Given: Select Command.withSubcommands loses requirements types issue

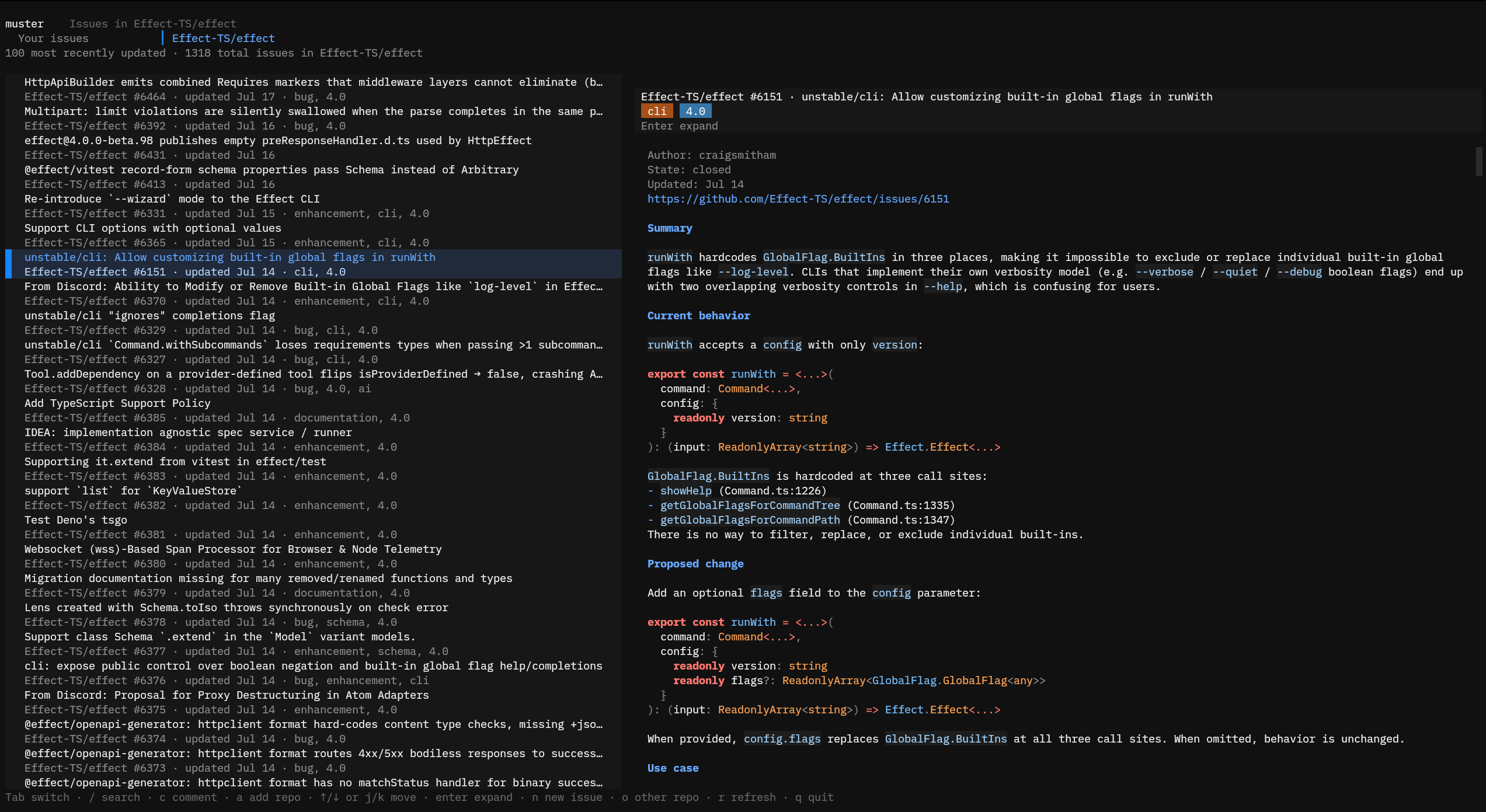Looking at the screenshot, I should (x=314, y=352).
